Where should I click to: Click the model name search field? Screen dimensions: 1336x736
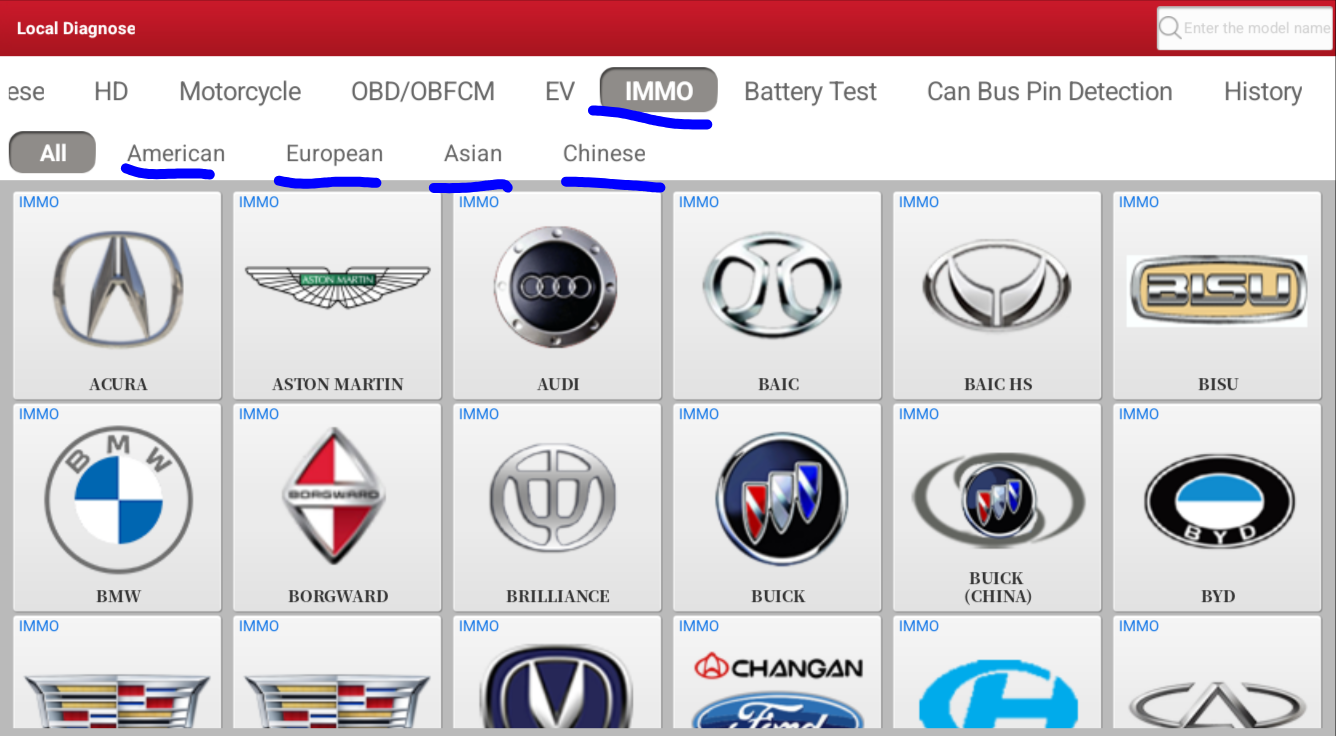click(1248, 28)
